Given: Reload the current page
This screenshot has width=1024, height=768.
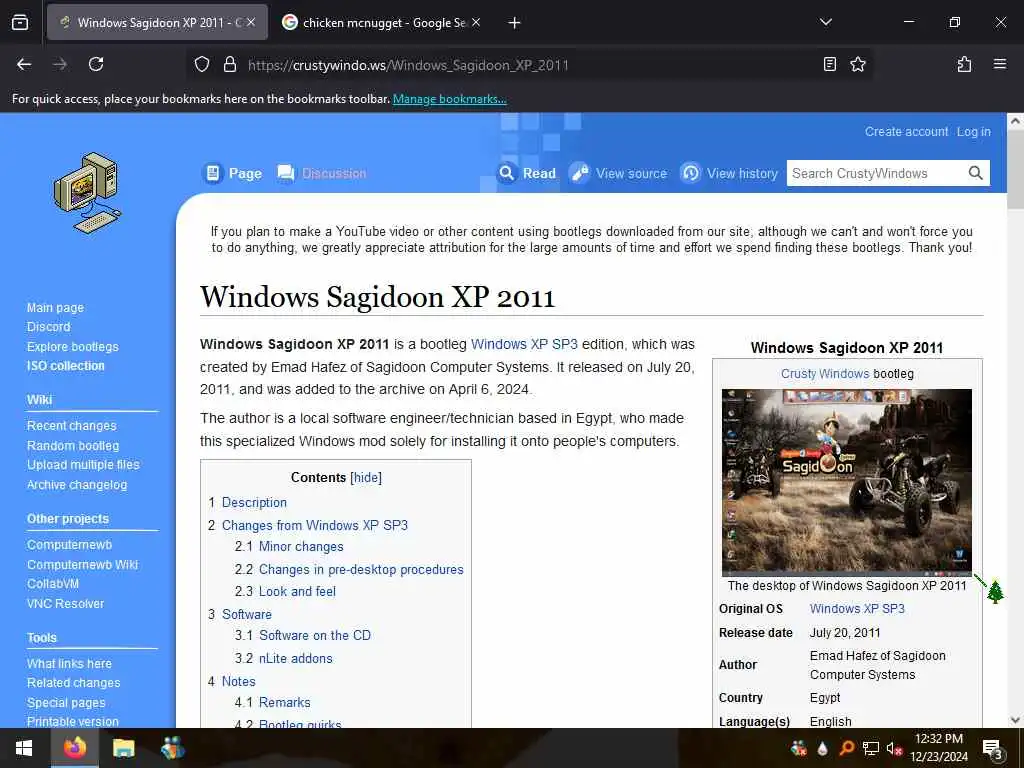Looking at the screenshot, I should [96, 64].
